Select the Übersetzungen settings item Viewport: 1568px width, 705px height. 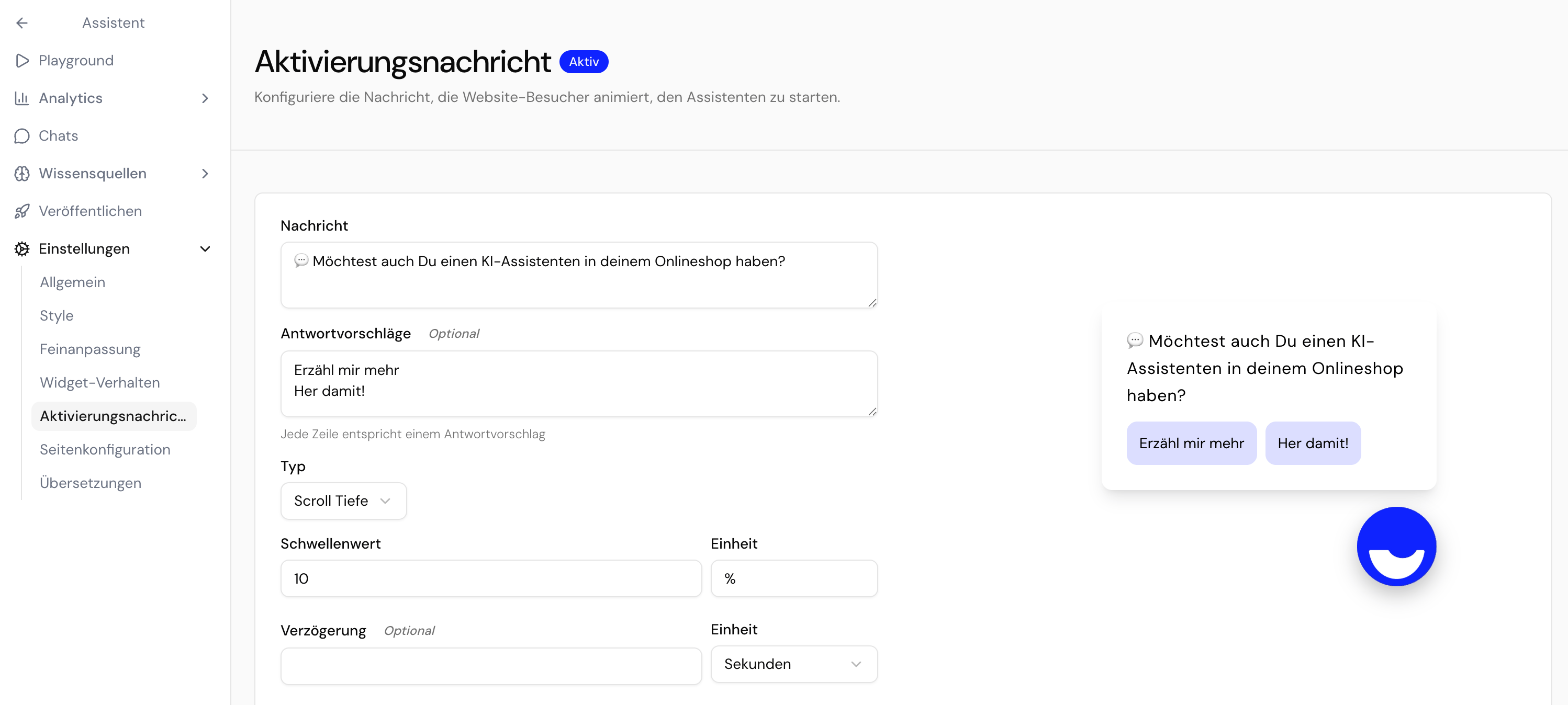90,483
